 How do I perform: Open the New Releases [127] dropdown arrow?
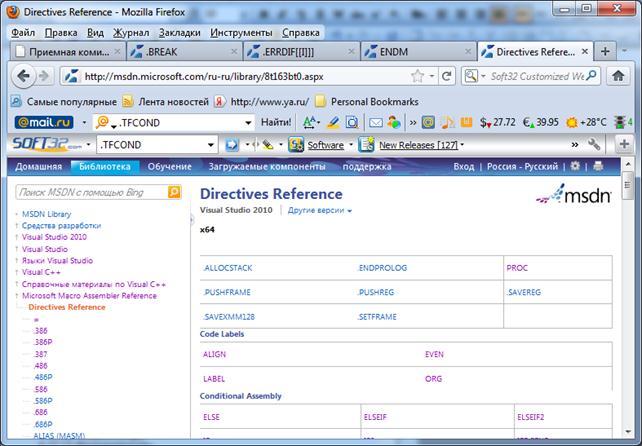[x=462, y=145]
